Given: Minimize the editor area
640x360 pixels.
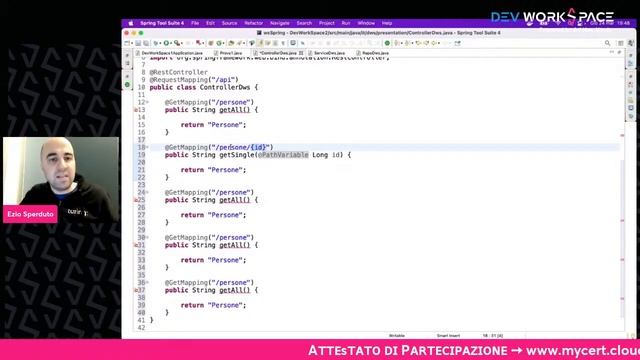Looking at the screenshot, I should click(x=611, y=52).
